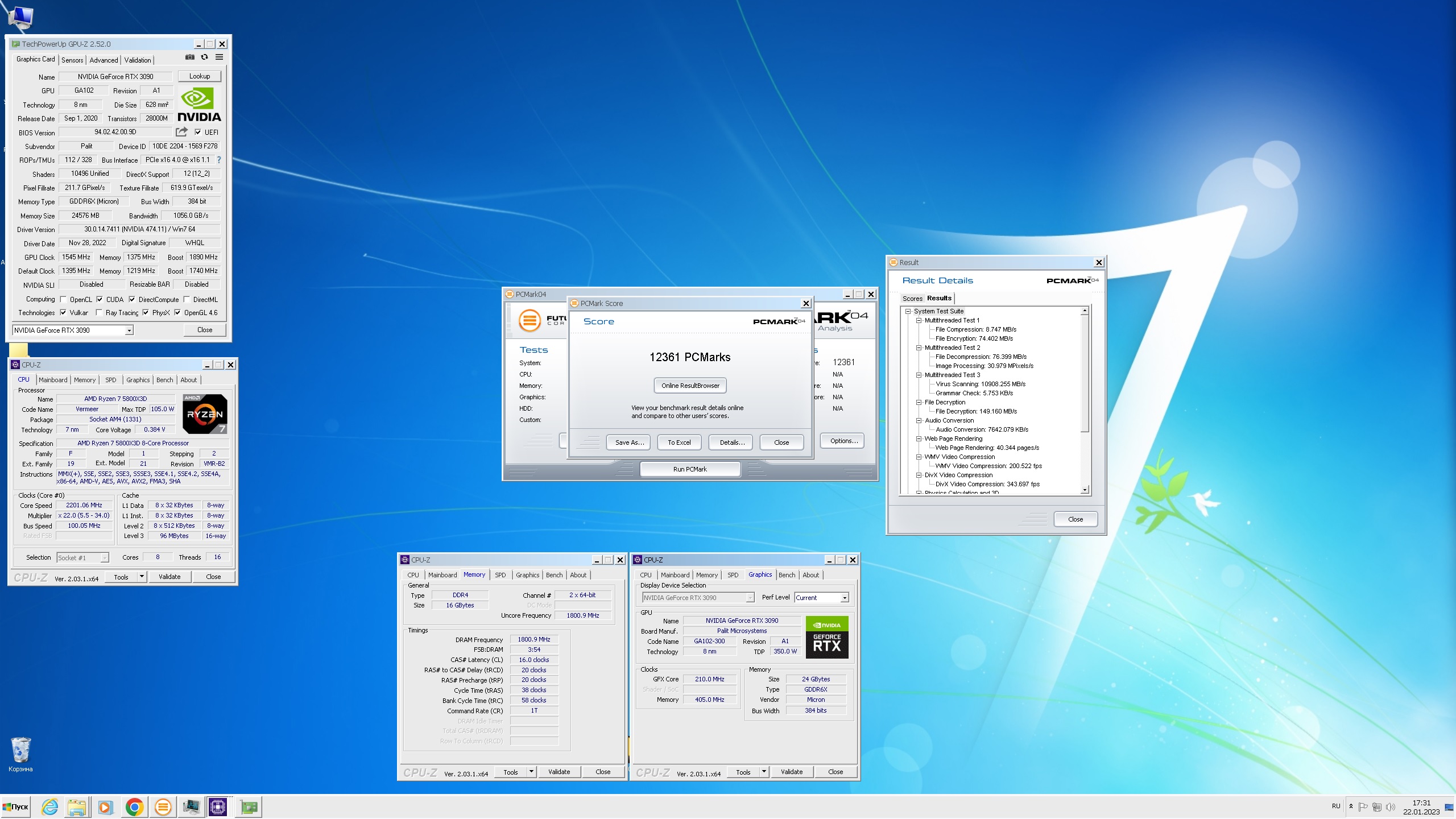Toggle the UEFI checkbox in GPU-Z

198,132
